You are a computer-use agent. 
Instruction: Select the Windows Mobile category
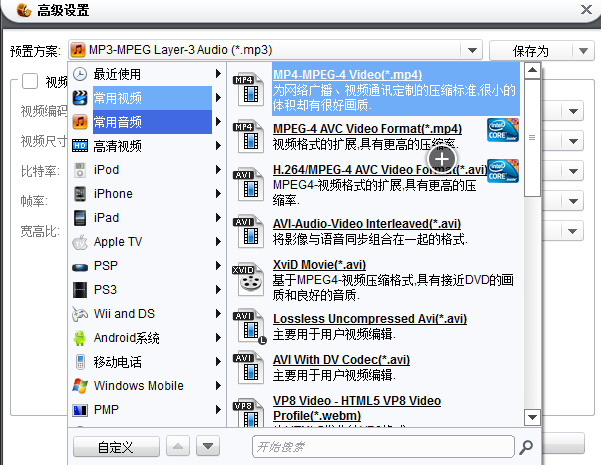click(x=147, y=386)
